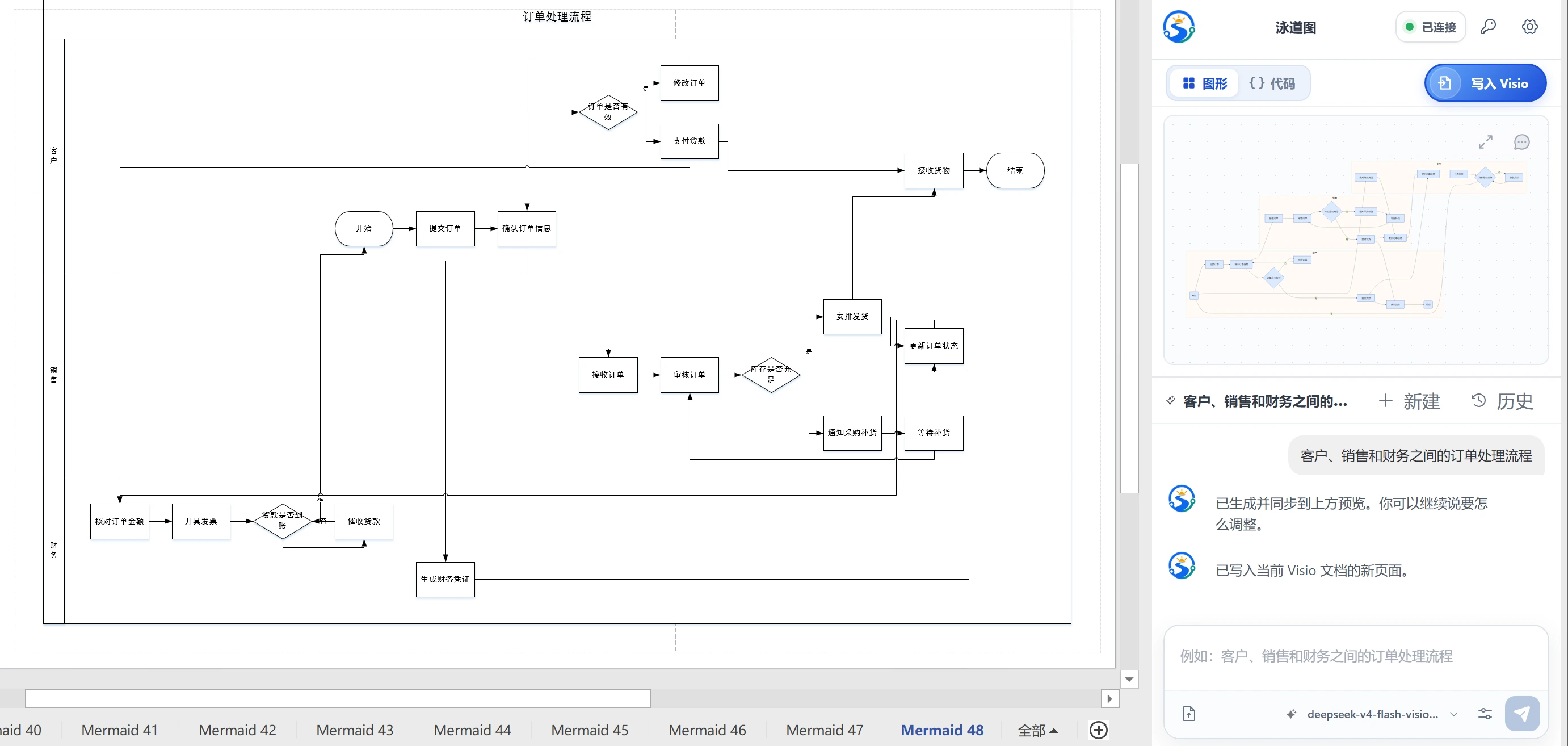The image size is (1568, 746).
Task: Select the Mermaid 44 page tab
Action: pos(472,730)
